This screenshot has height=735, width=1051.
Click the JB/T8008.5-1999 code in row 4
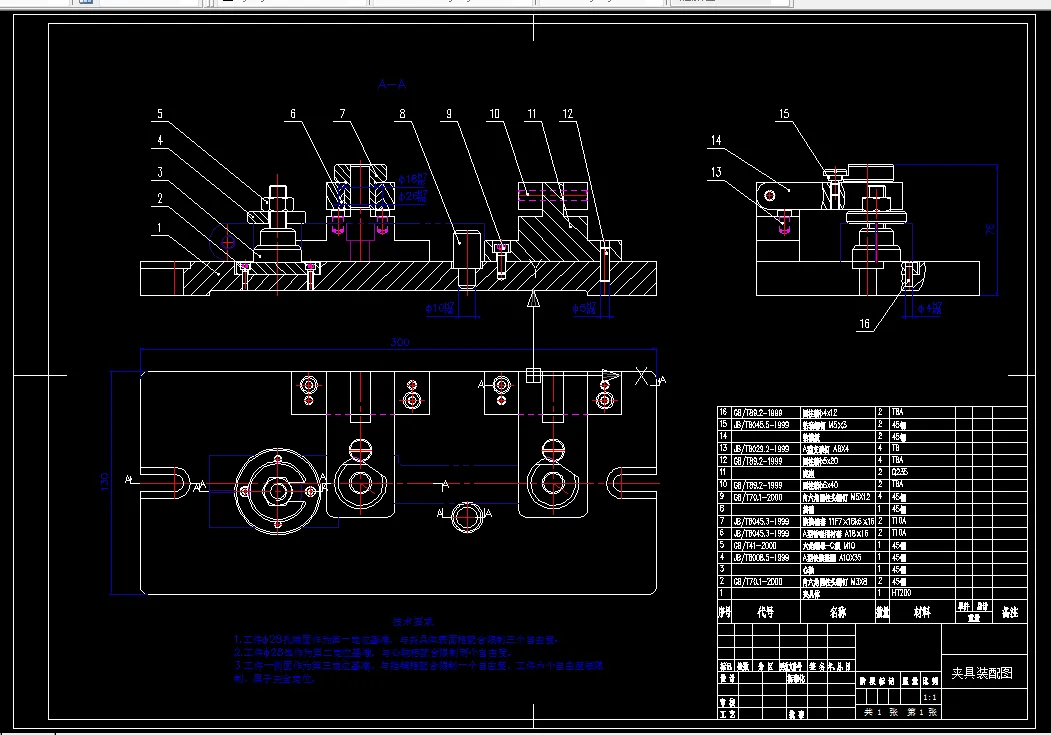tap(761, 557)
